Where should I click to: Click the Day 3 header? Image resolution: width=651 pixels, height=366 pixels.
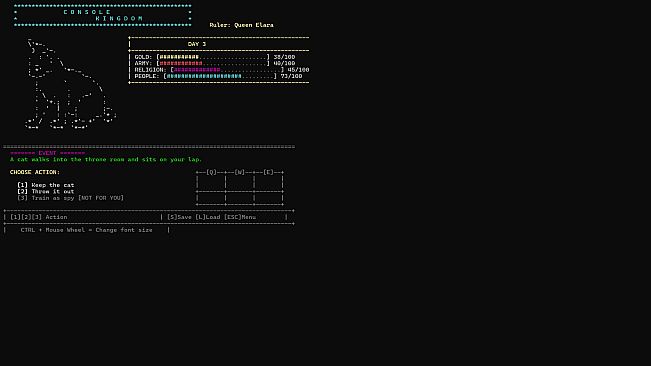tap(197, 44)
